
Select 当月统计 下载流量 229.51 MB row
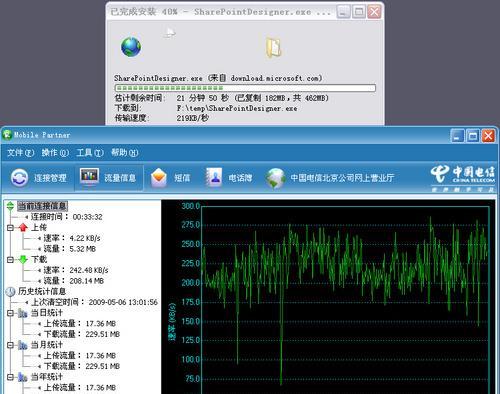click(82, 366)
